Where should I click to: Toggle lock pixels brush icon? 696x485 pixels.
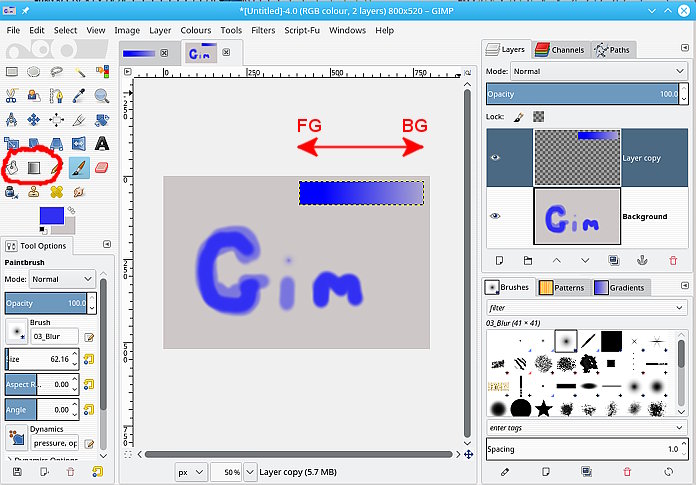coord(518,117)
